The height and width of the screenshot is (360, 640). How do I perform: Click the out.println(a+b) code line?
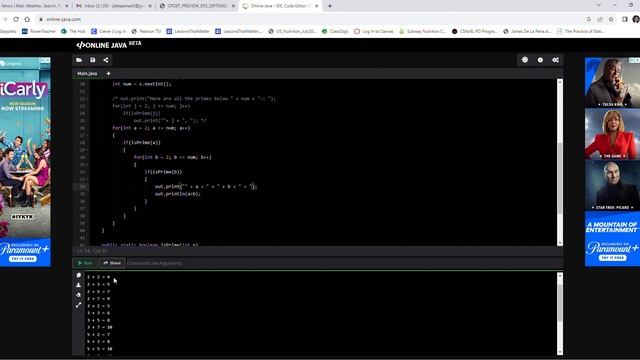point(178,194)
